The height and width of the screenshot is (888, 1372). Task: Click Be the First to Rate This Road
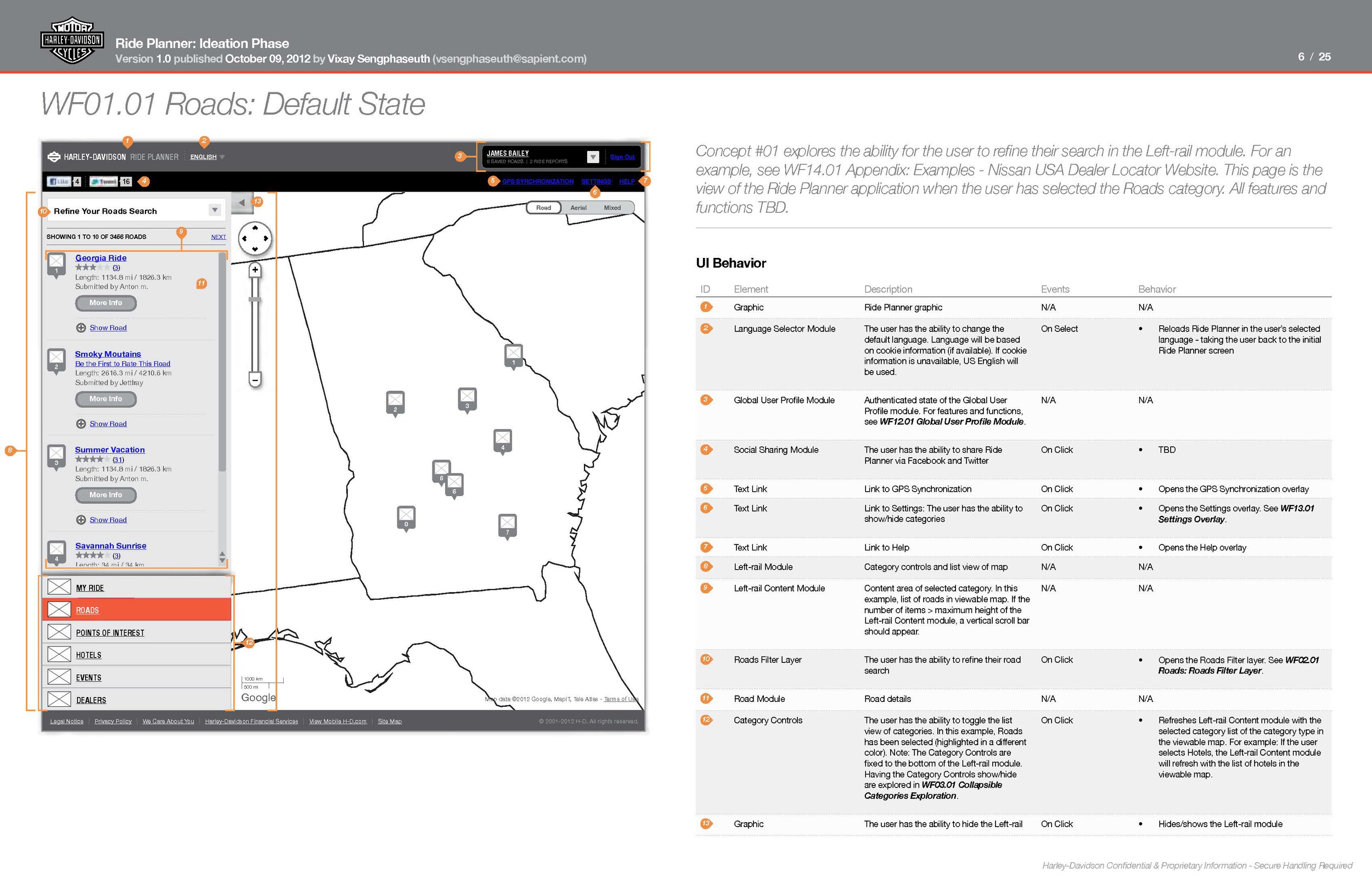123,364
